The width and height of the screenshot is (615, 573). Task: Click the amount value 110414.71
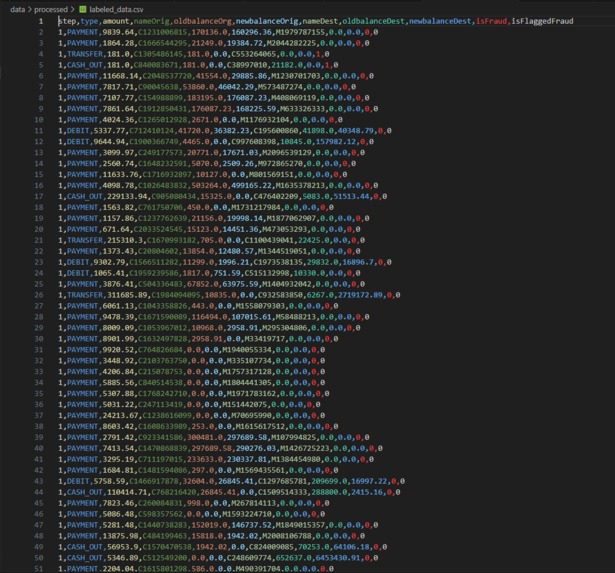(x=127, y=492)
